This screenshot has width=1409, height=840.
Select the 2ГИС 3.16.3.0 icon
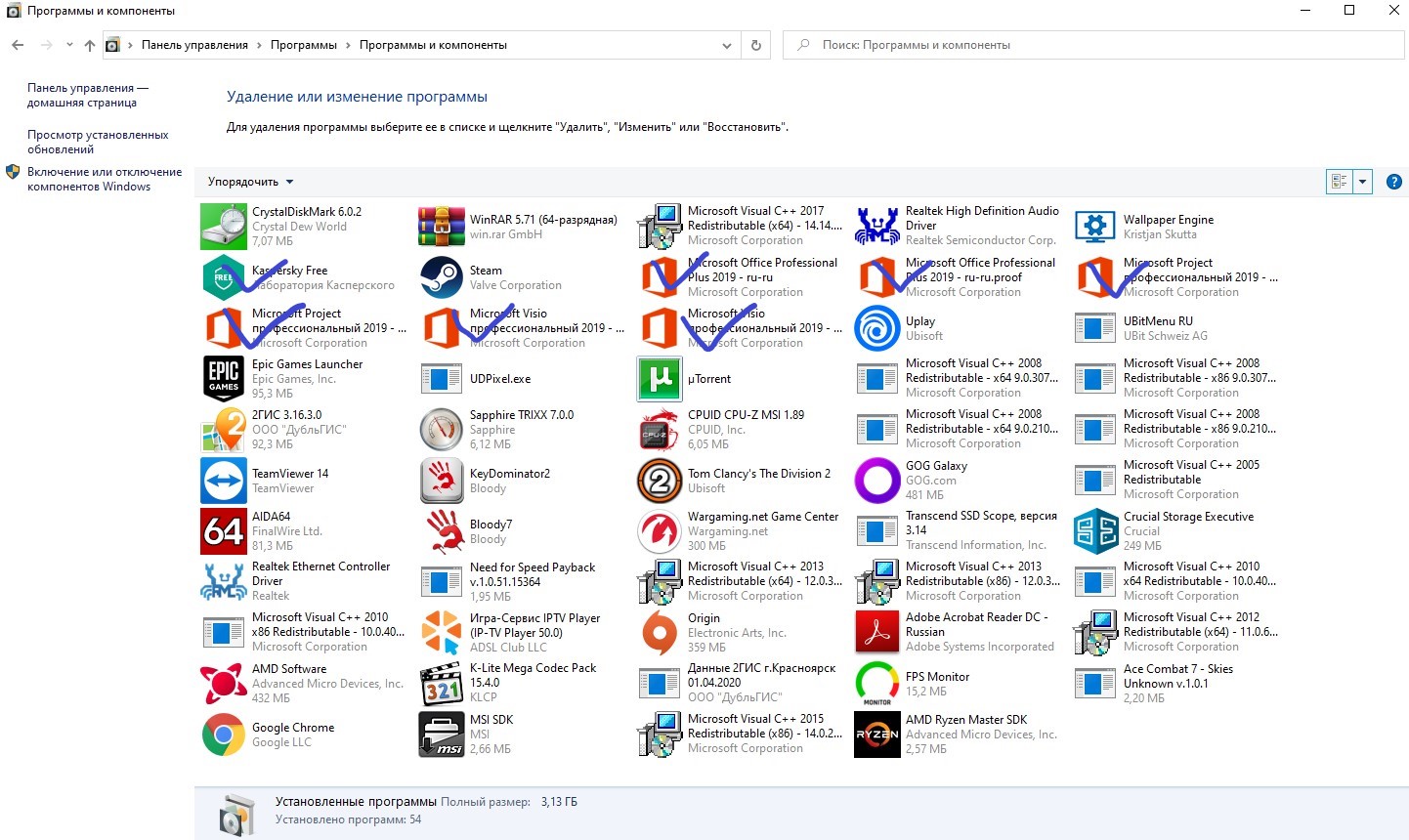pyautogui.click(x=224, y=430)
